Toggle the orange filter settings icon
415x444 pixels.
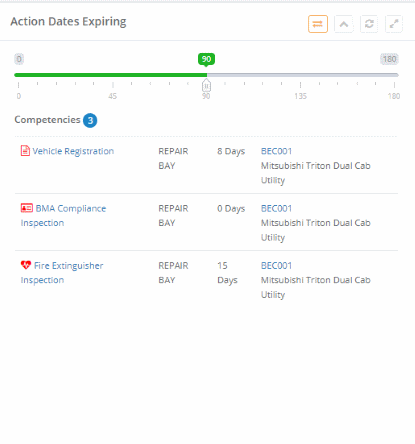(318, 24)
